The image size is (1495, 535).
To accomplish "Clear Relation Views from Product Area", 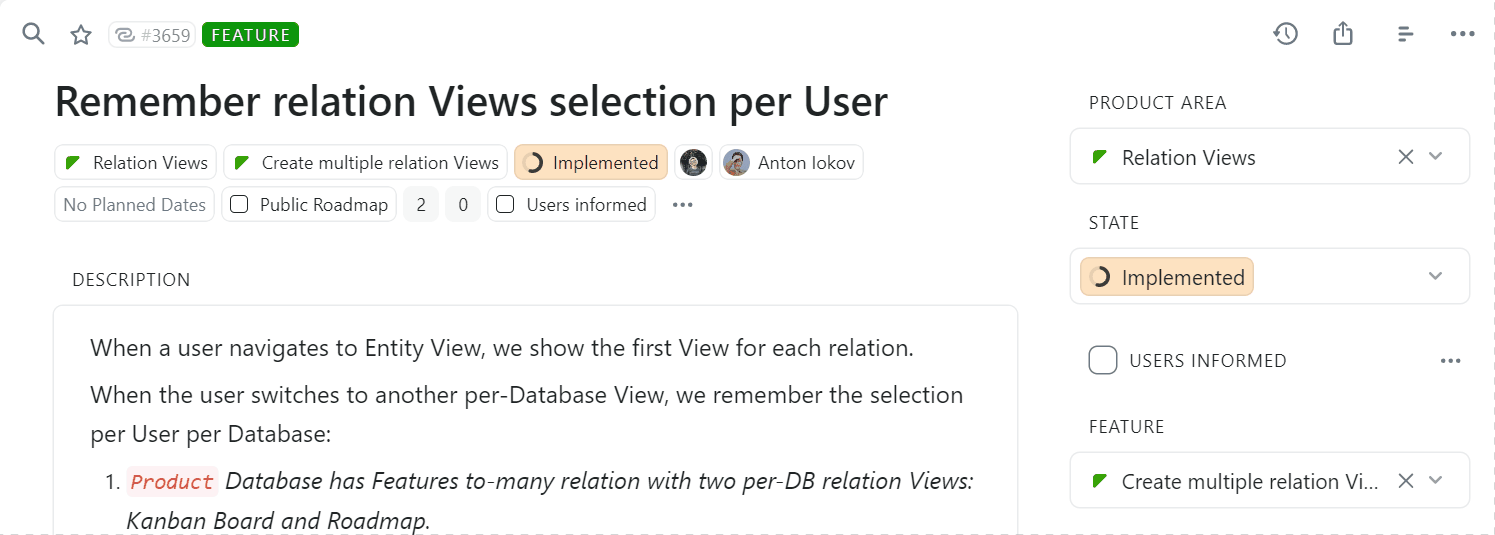I will [x=1405, y=157].
